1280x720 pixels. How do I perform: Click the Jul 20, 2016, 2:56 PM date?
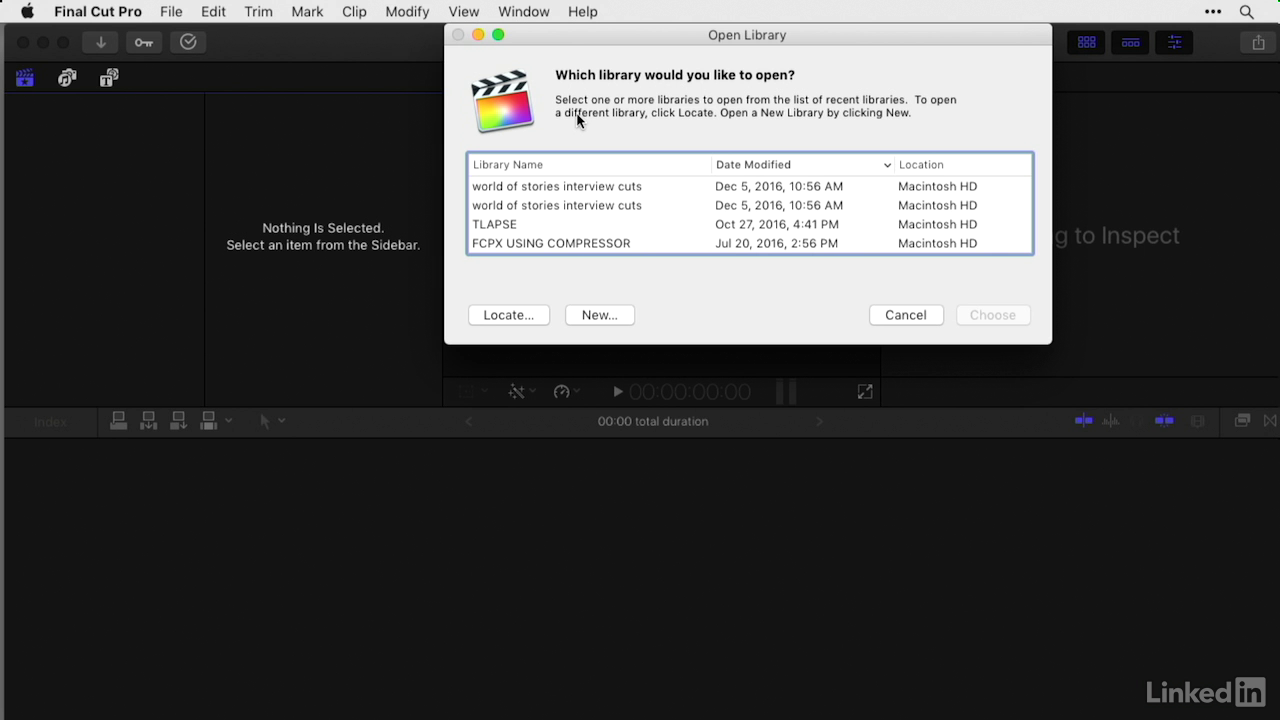click(x=777, y=243)
